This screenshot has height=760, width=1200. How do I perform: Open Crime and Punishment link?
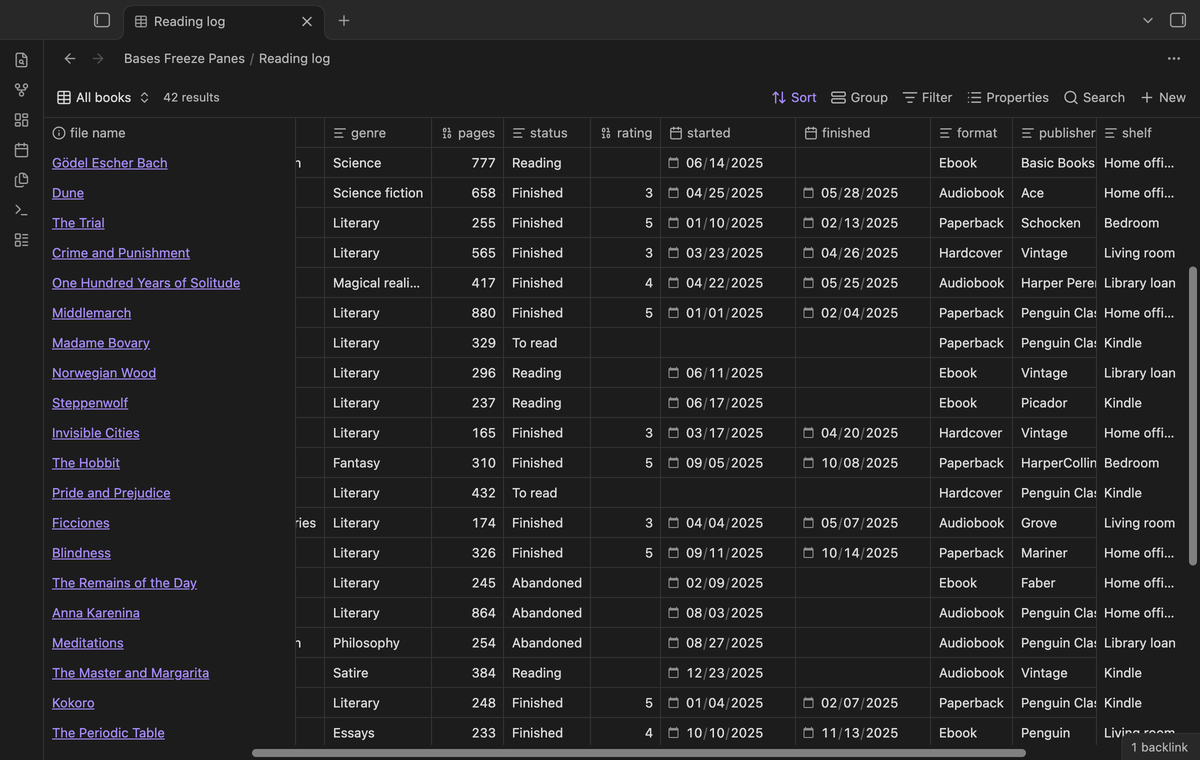click(121, 253)
